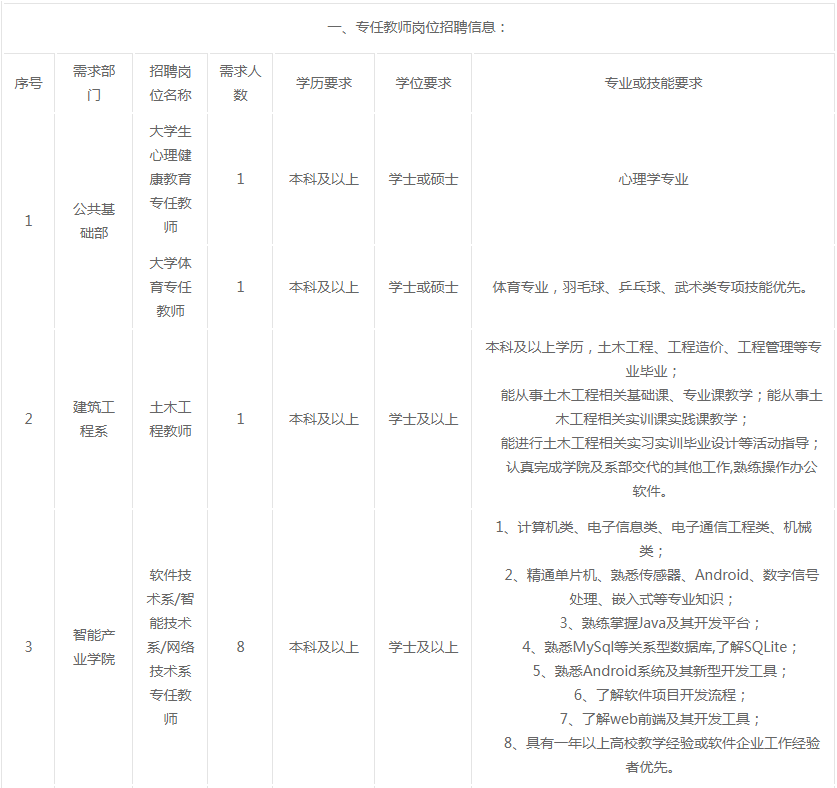The width and height of the screenshot is (837, 788).
Task: Select the 熟练掌握Java及其开发平台 requirement line
Action: click(x=653, y=622)
